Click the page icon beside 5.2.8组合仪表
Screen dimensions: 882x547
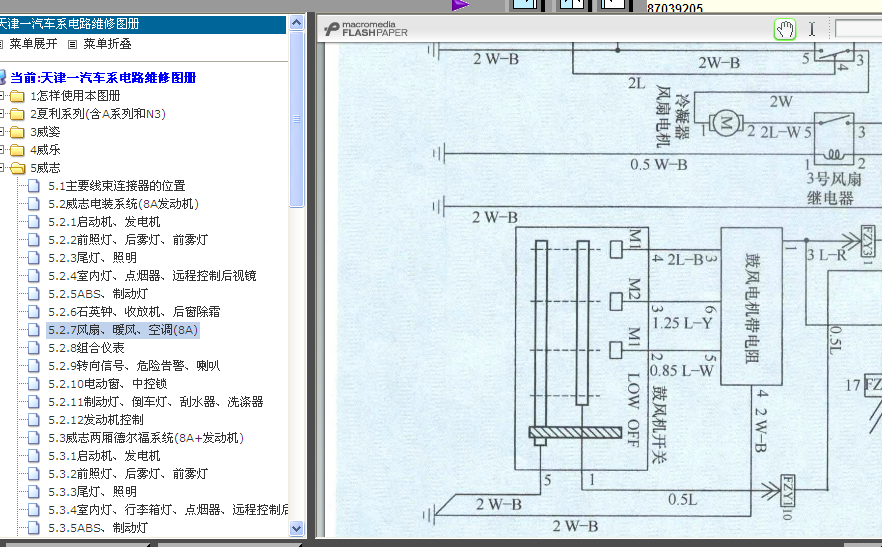35,348
